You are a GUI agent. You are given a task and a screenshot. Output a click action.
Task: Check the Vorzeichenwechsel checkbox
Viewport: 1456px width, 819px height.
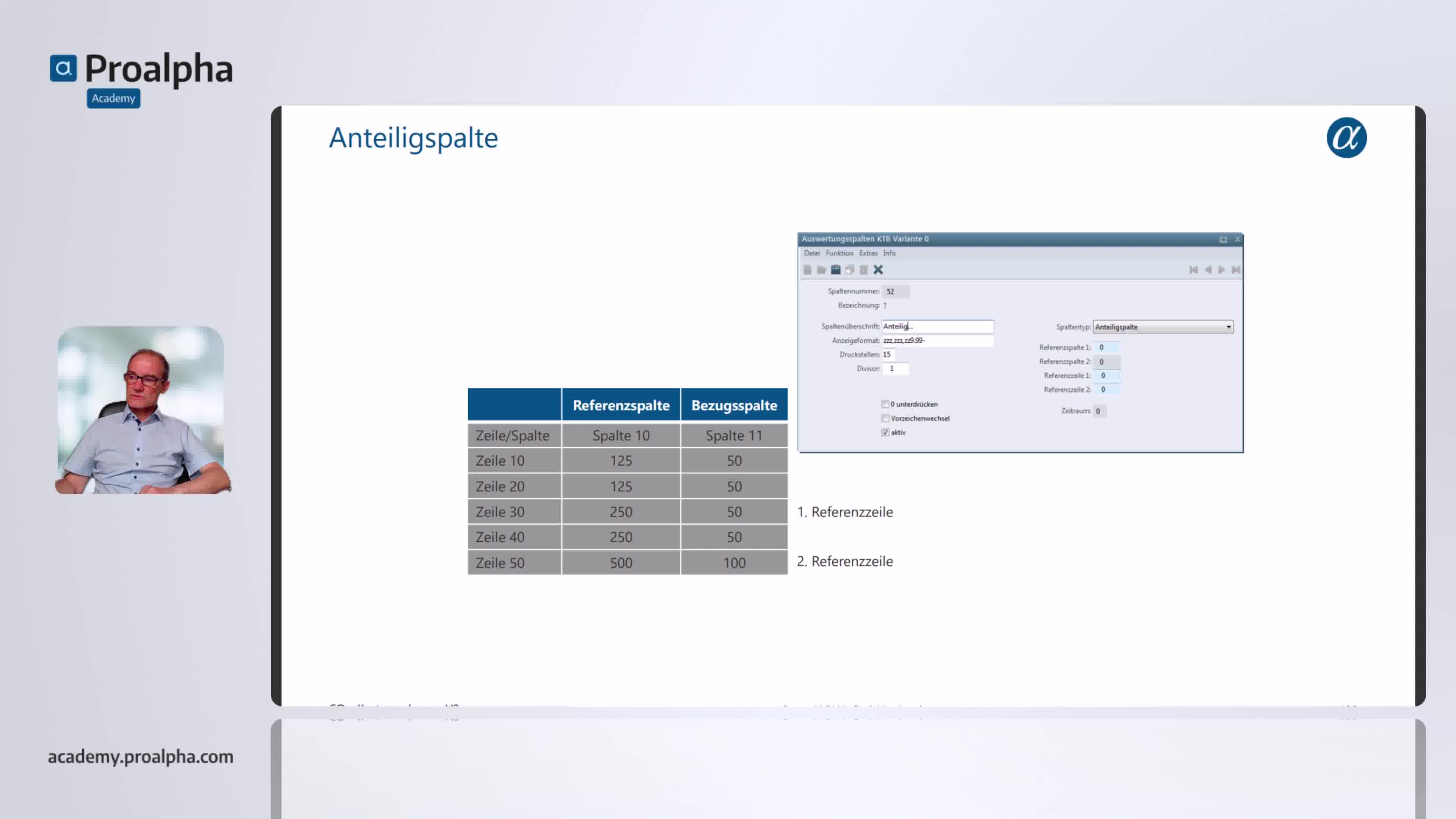[885, 418]
